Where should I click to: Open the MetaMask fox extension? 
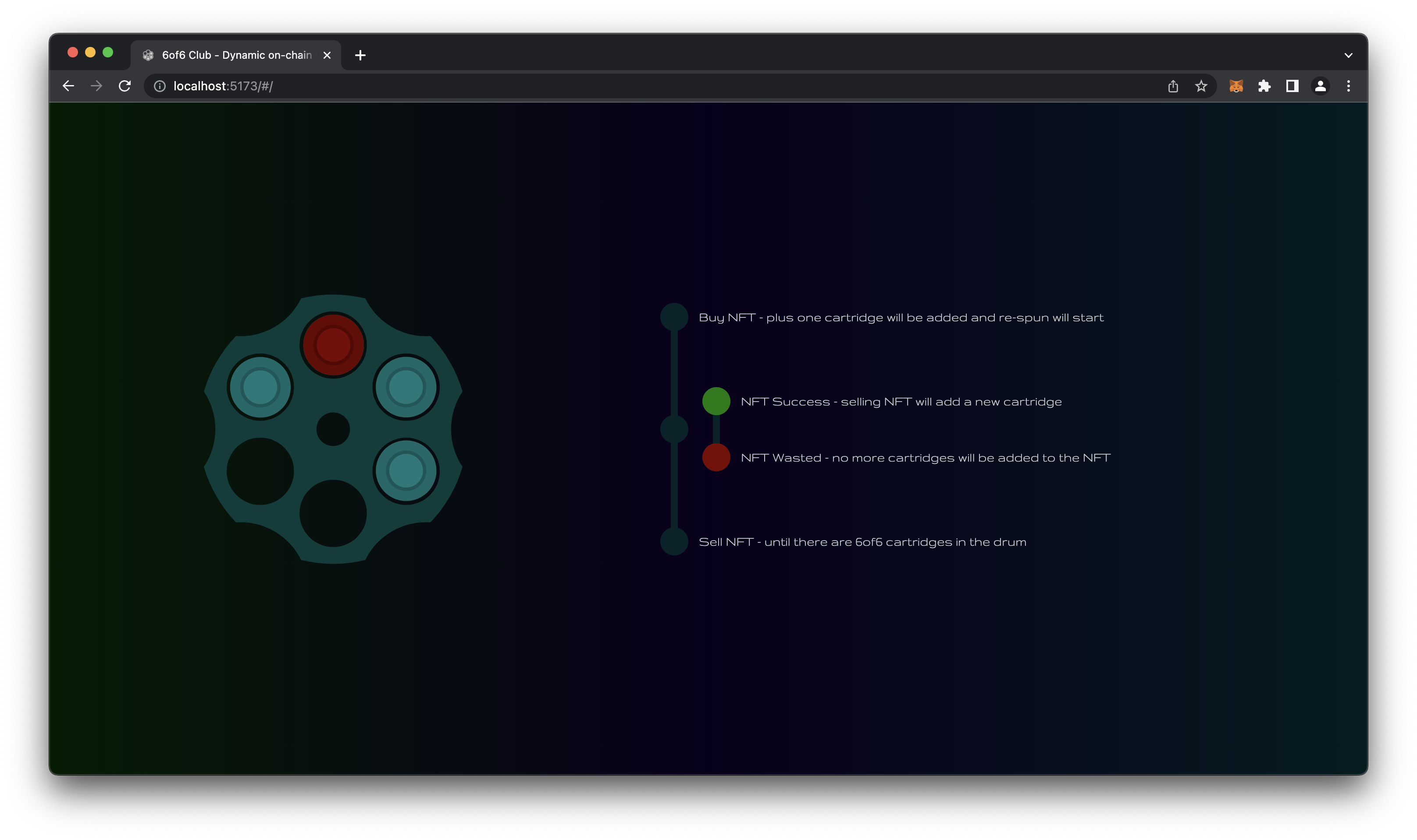[1236, 86]
